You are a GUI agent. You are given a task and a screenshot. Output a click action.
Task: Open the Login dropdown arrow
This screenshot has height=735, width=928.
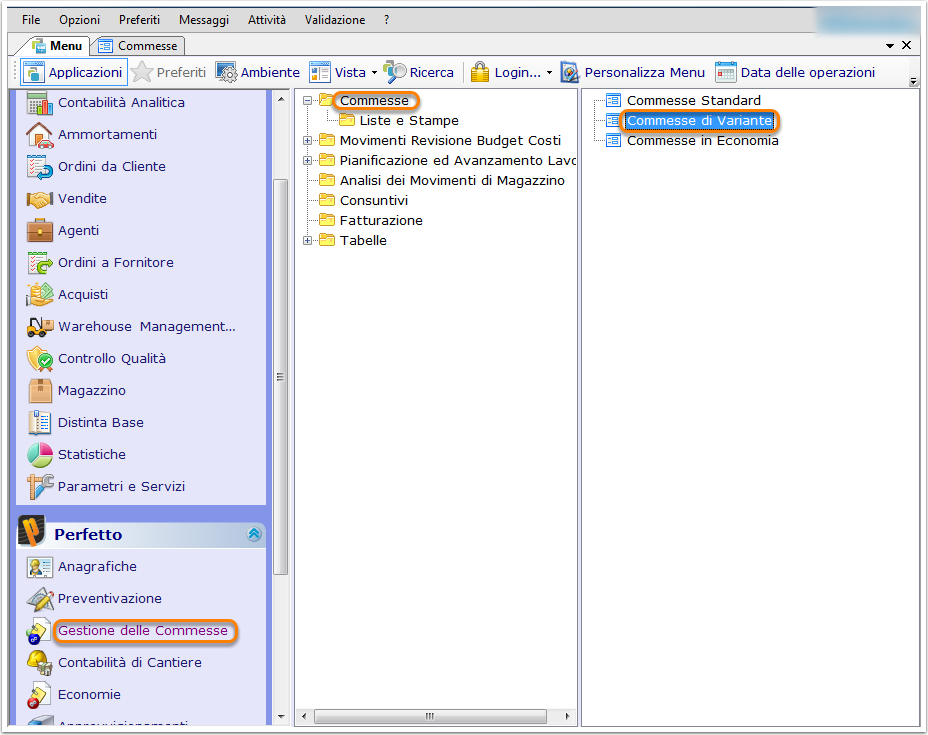coord(549,73)
